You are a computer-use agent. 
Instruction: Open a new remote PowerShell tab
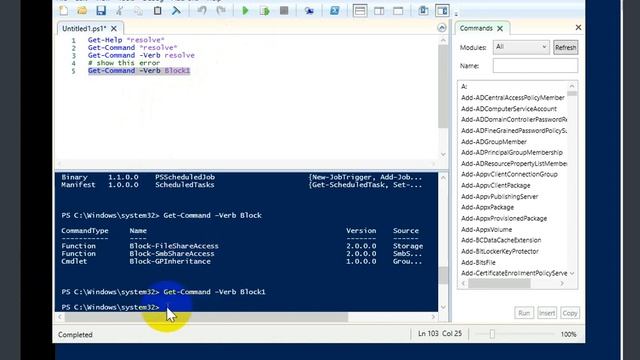(309, 10)
